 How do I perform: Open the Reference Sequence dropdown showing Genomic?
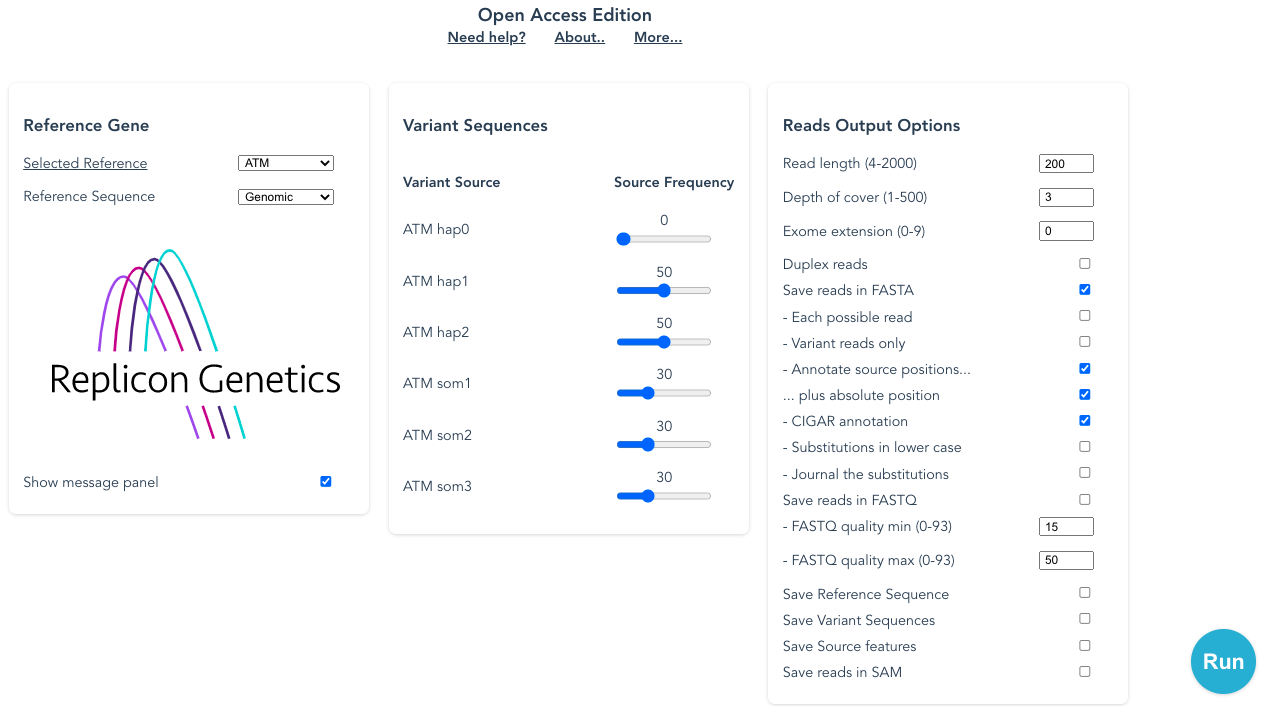pyautogui.click(x=286, y=196)
